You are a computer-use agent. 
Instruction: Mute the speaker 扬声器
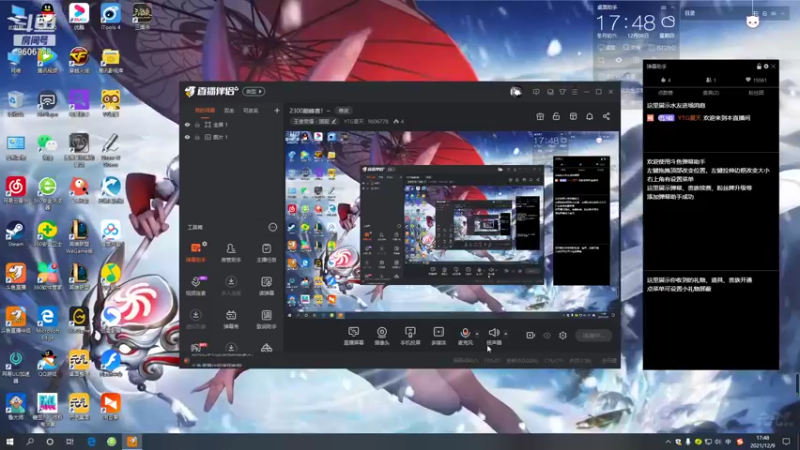tap(493, 336)
